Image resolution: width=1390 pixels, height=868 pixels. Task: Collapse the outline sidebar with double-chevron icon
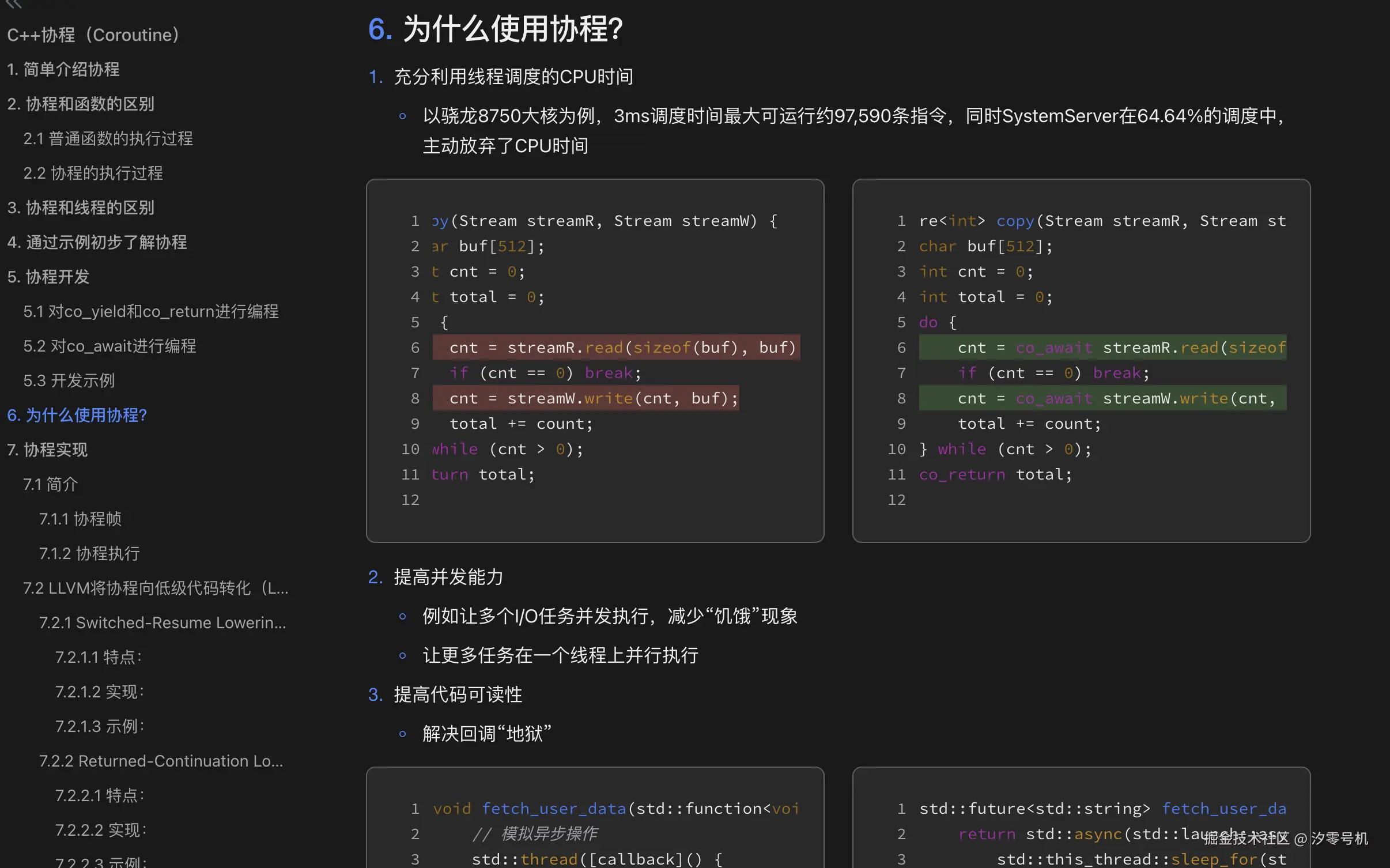point(14,4)
